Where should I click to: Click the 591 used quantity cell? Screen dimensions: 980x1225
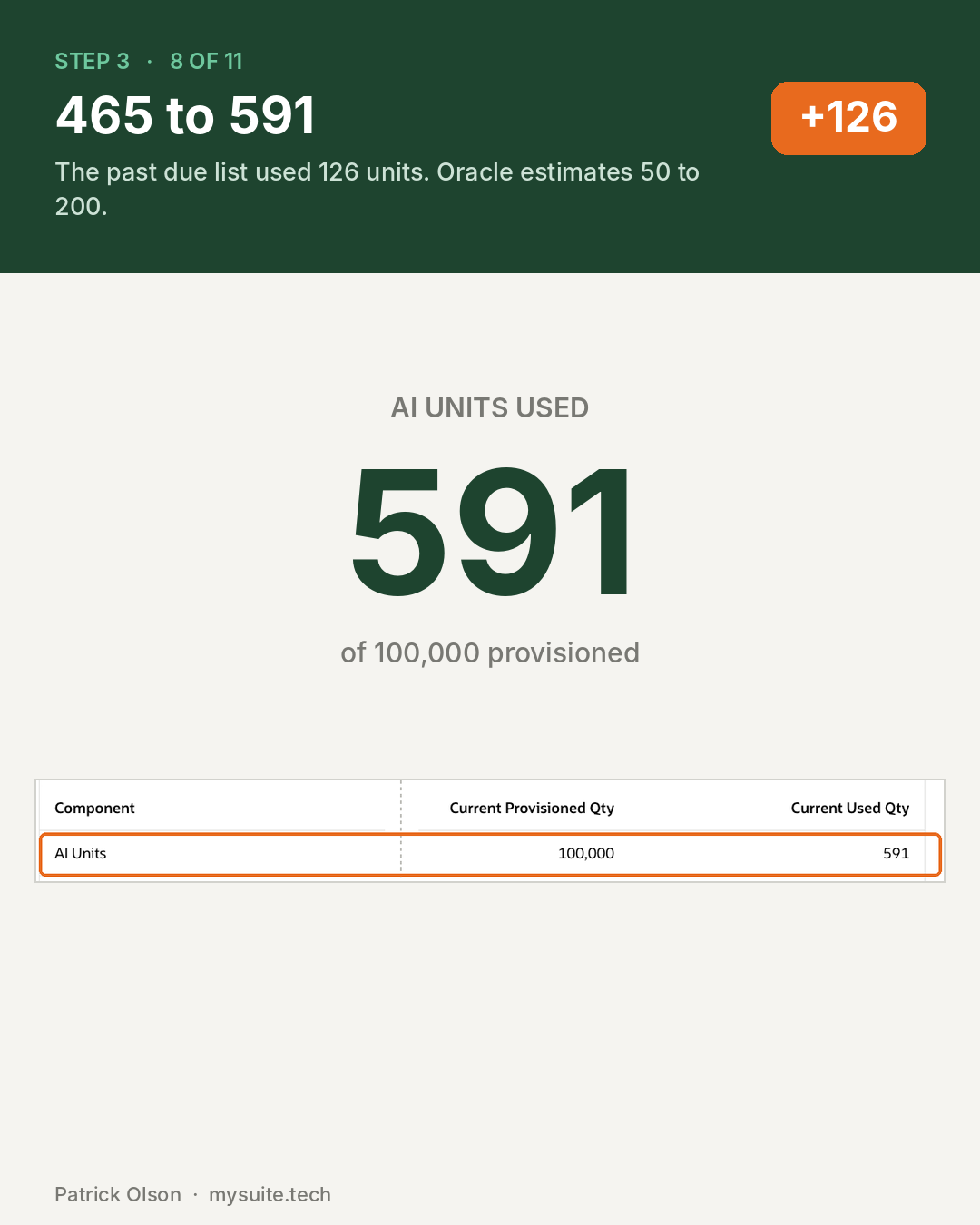(x=897, y=854)
